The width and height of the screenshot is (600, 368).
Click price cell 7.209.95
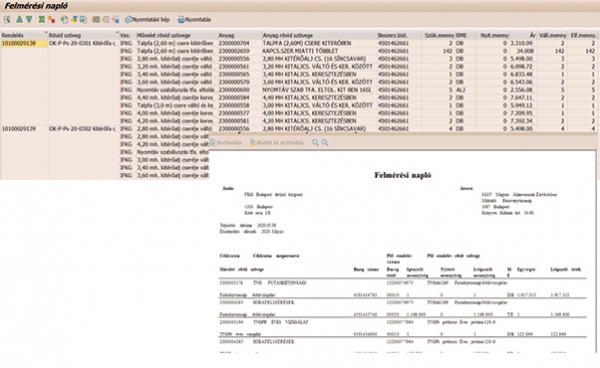[523, 113]
